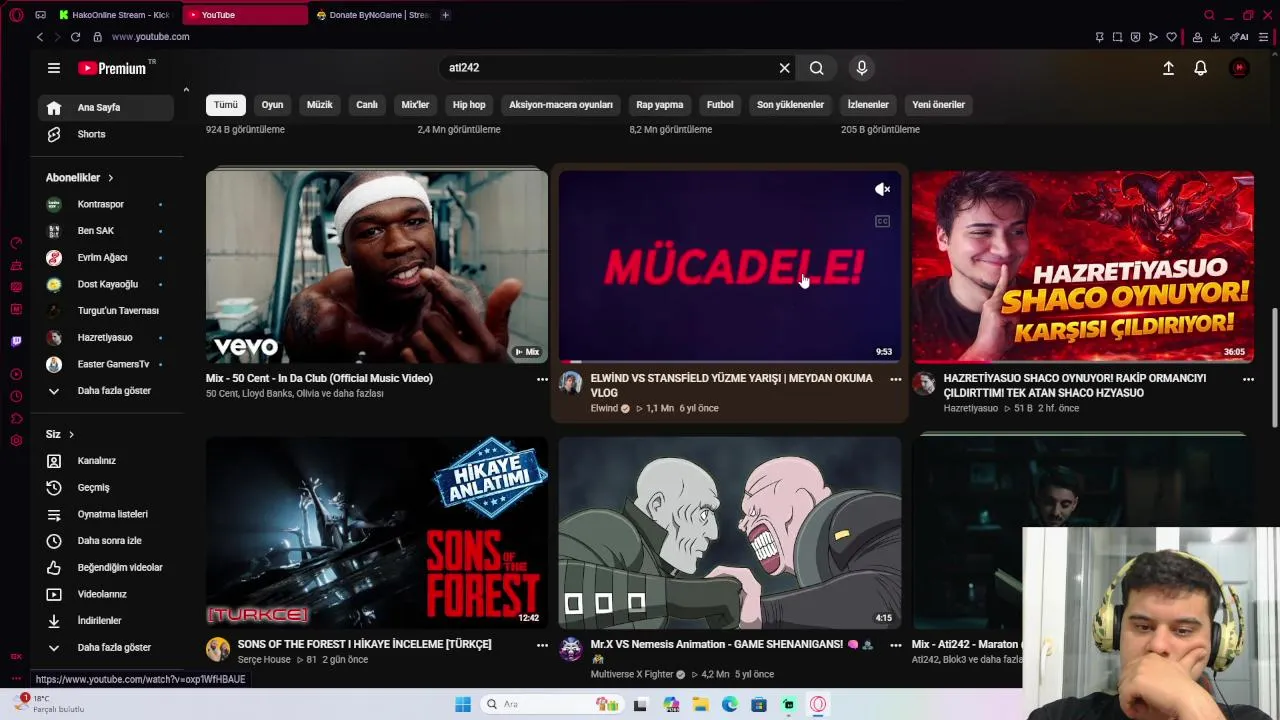Image resolution: width=1280 pixels, height=720 pixels.
Task: Open a new browser tab
Action: [x=445, y=15]
